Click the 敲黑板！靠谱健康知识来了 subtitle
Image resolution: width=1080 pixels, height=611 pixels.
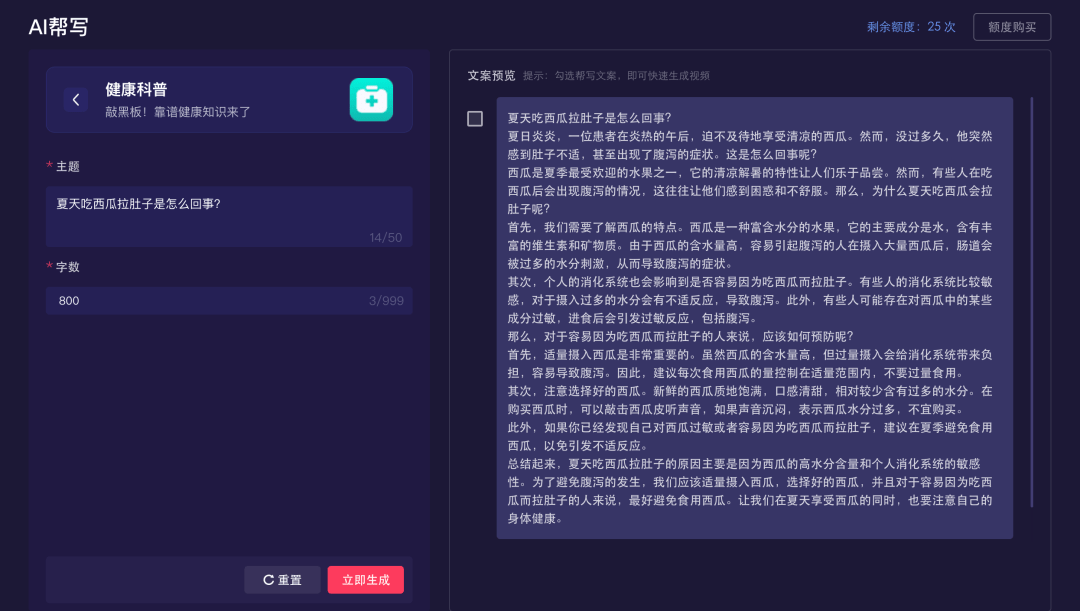click(x=178, y=112)
